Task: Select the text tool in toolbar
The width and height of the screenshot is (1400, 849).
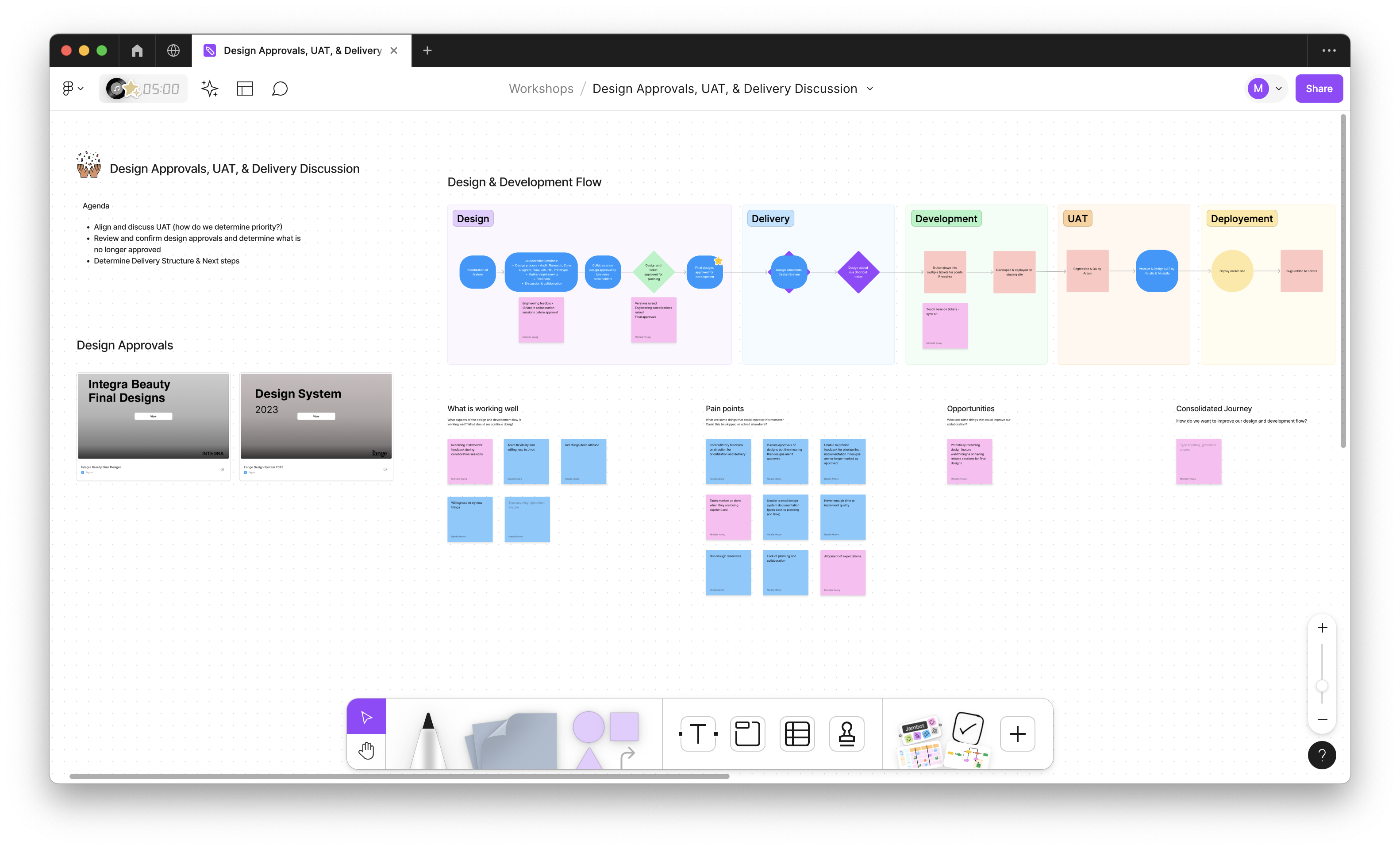Action: [x=697, y=734]
